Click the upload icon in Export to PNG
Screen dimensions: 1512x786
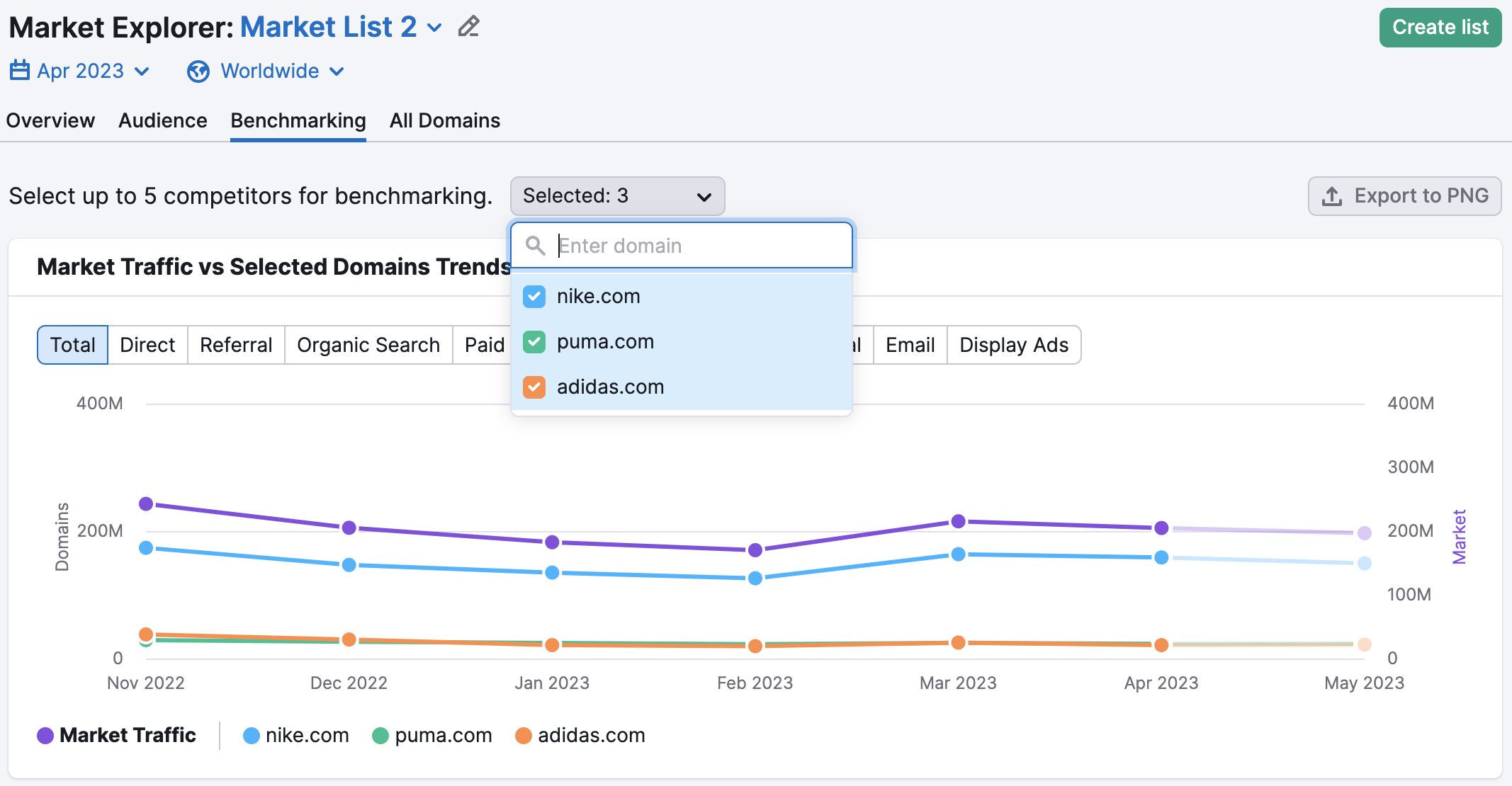[1332, 196]
